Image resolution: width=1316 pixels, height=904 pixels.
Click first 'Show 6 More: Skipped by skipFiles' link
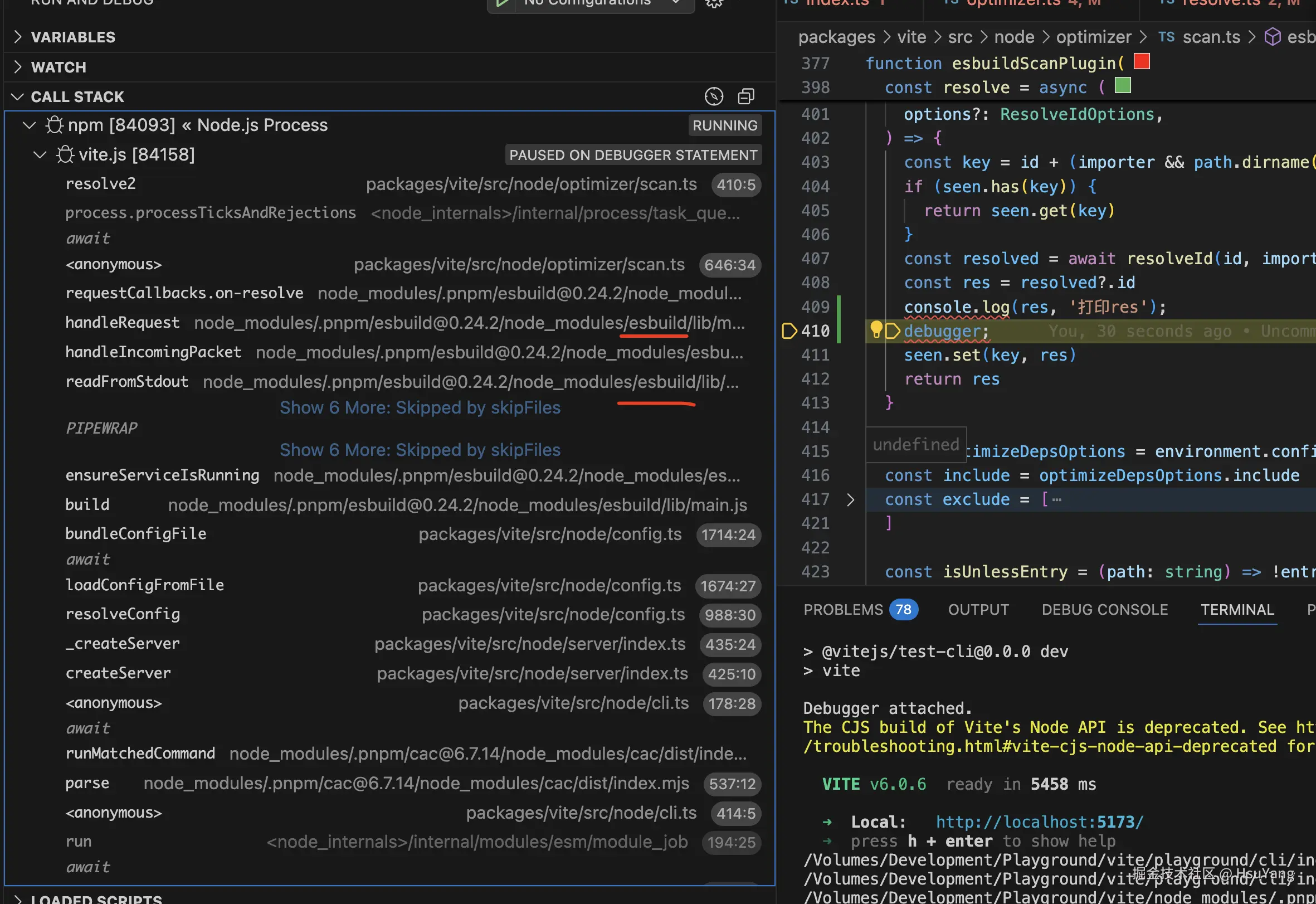(420, 407)
